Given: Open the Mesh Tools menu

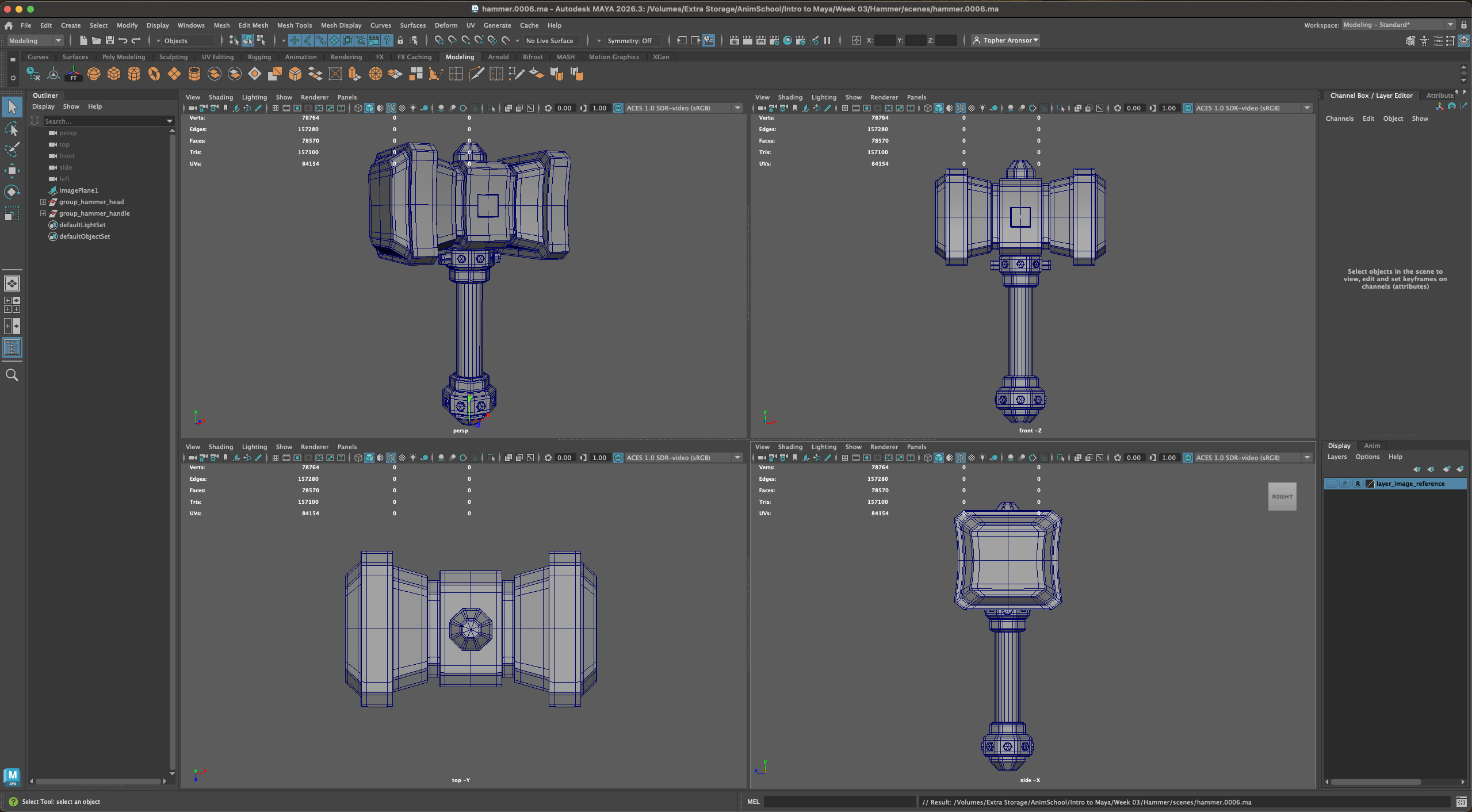Looking at the screenshot, I should tap(294, 25).
